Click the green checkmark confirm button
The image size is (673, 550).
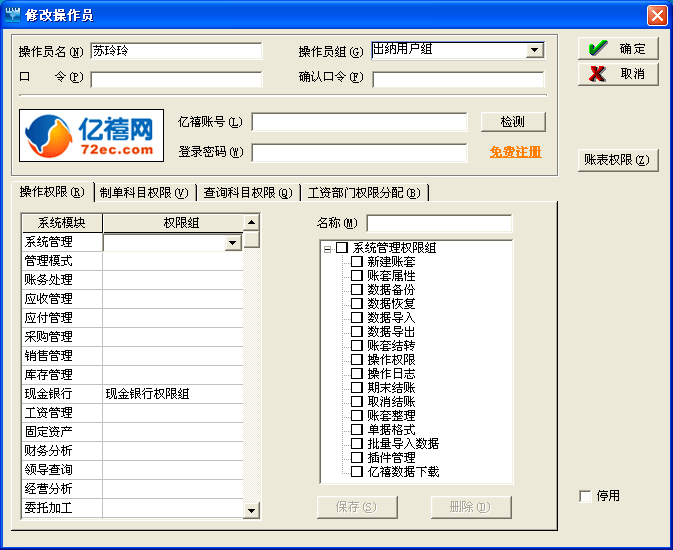pos(617,48)
